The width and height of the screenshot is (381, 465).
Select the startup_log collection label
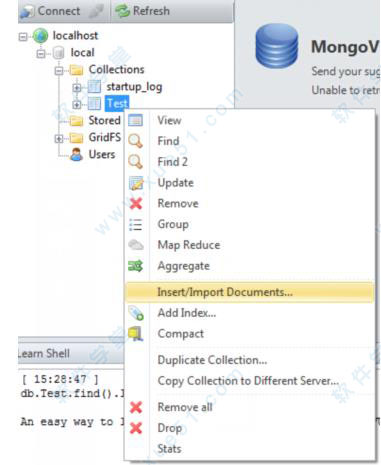134,87
